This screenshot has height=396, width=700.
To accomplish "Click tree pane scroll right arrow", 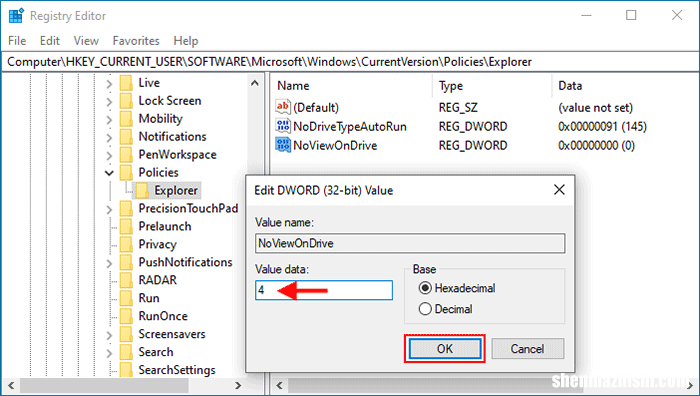I will pyautogui.click(x=238, y=385).
